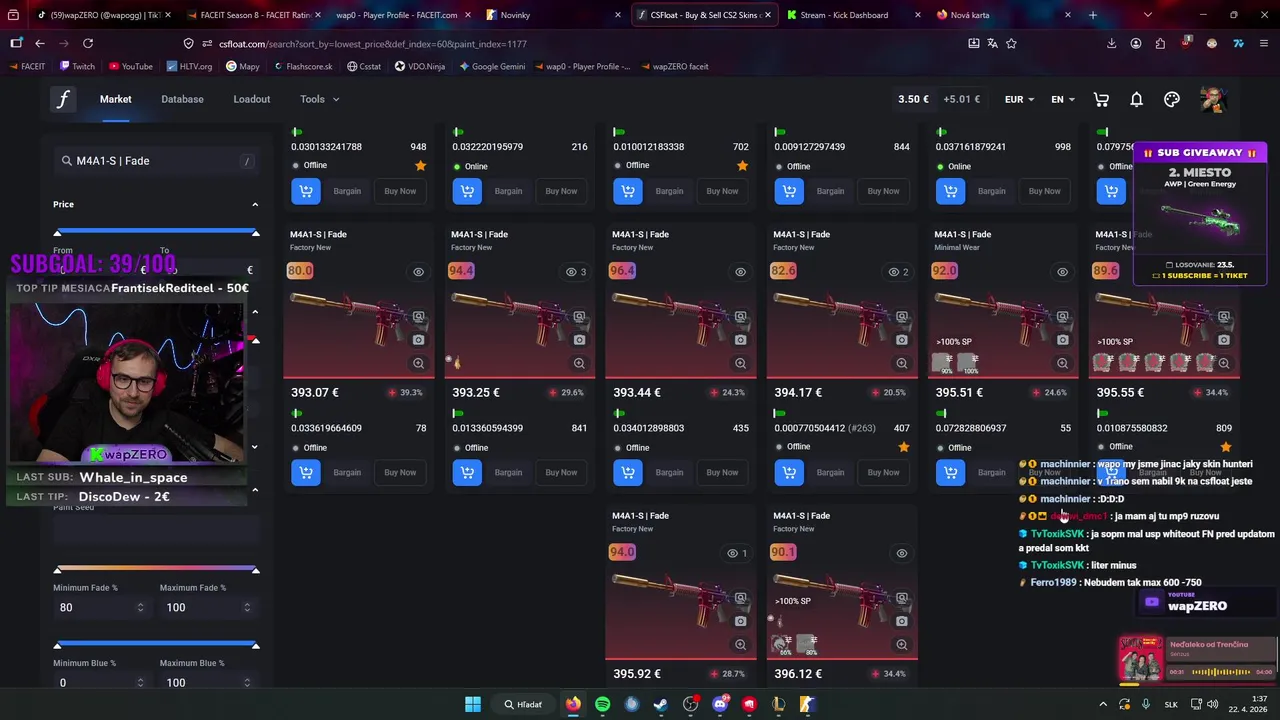Open the in-game inspect icon on the 394.17 € item
Image resolution: width=1280 pixels, height=720 pixels.
tap(901, 317)
